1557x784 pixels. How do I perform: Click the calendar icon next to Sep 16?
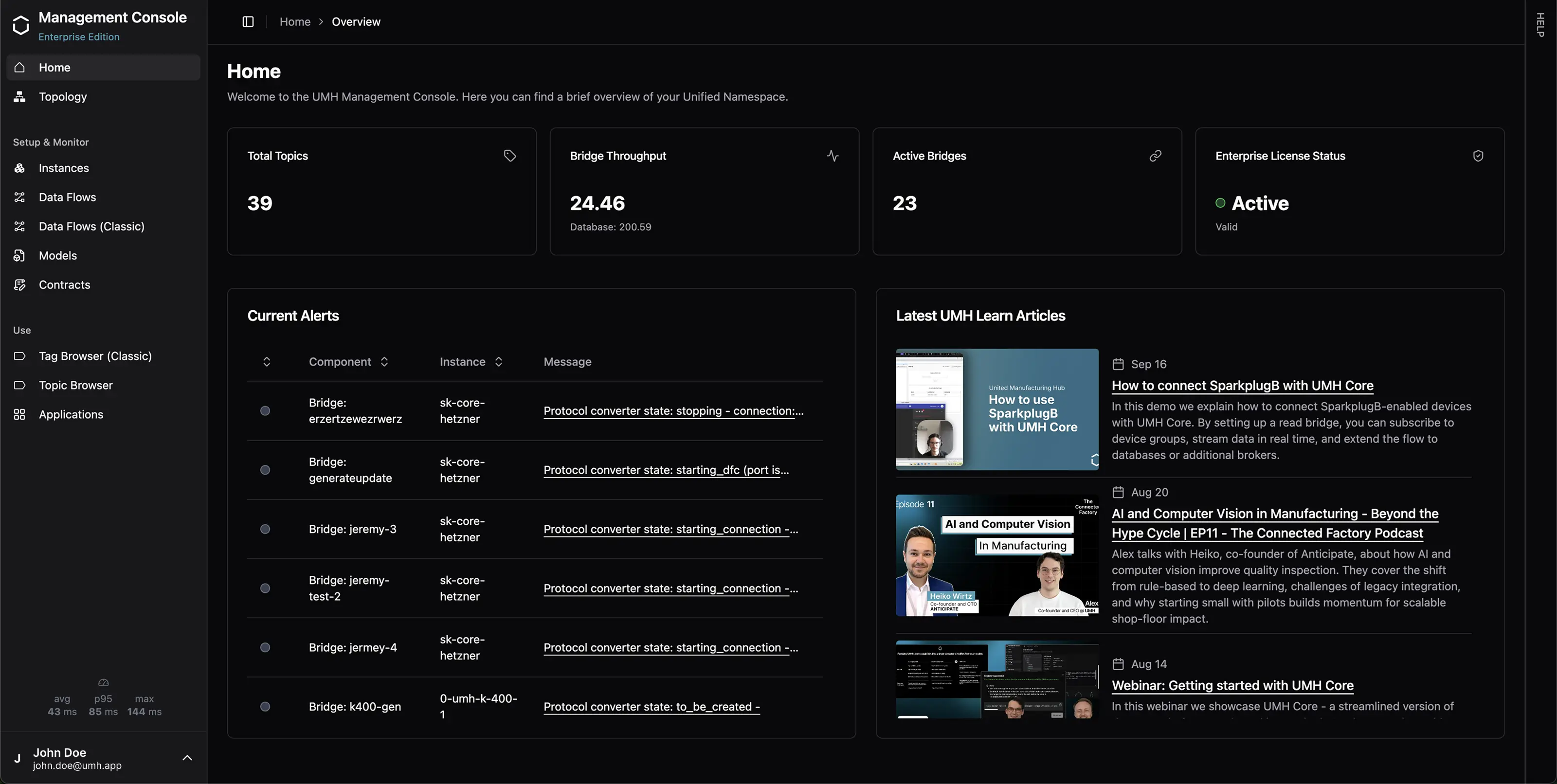(x=1118, y=364)
